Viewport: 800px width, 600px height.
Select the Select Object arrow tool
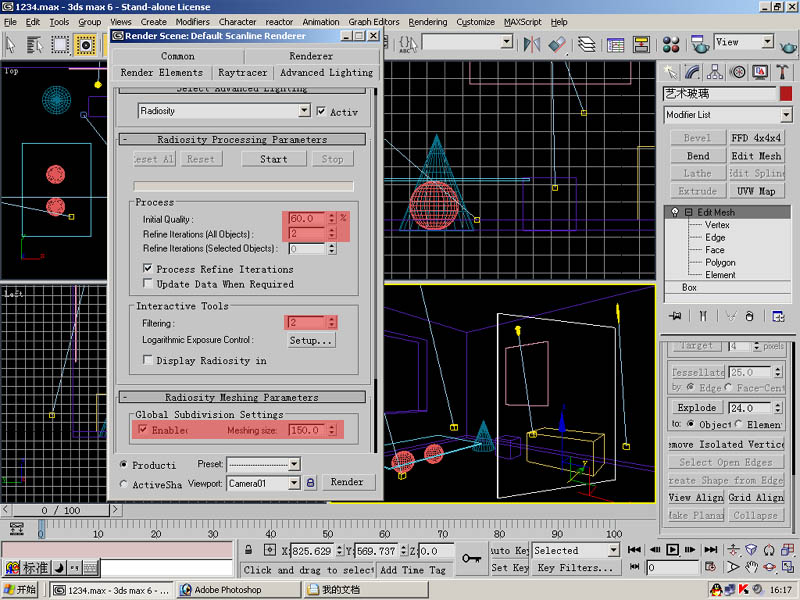pyautogui.click(x=10, y=44)
